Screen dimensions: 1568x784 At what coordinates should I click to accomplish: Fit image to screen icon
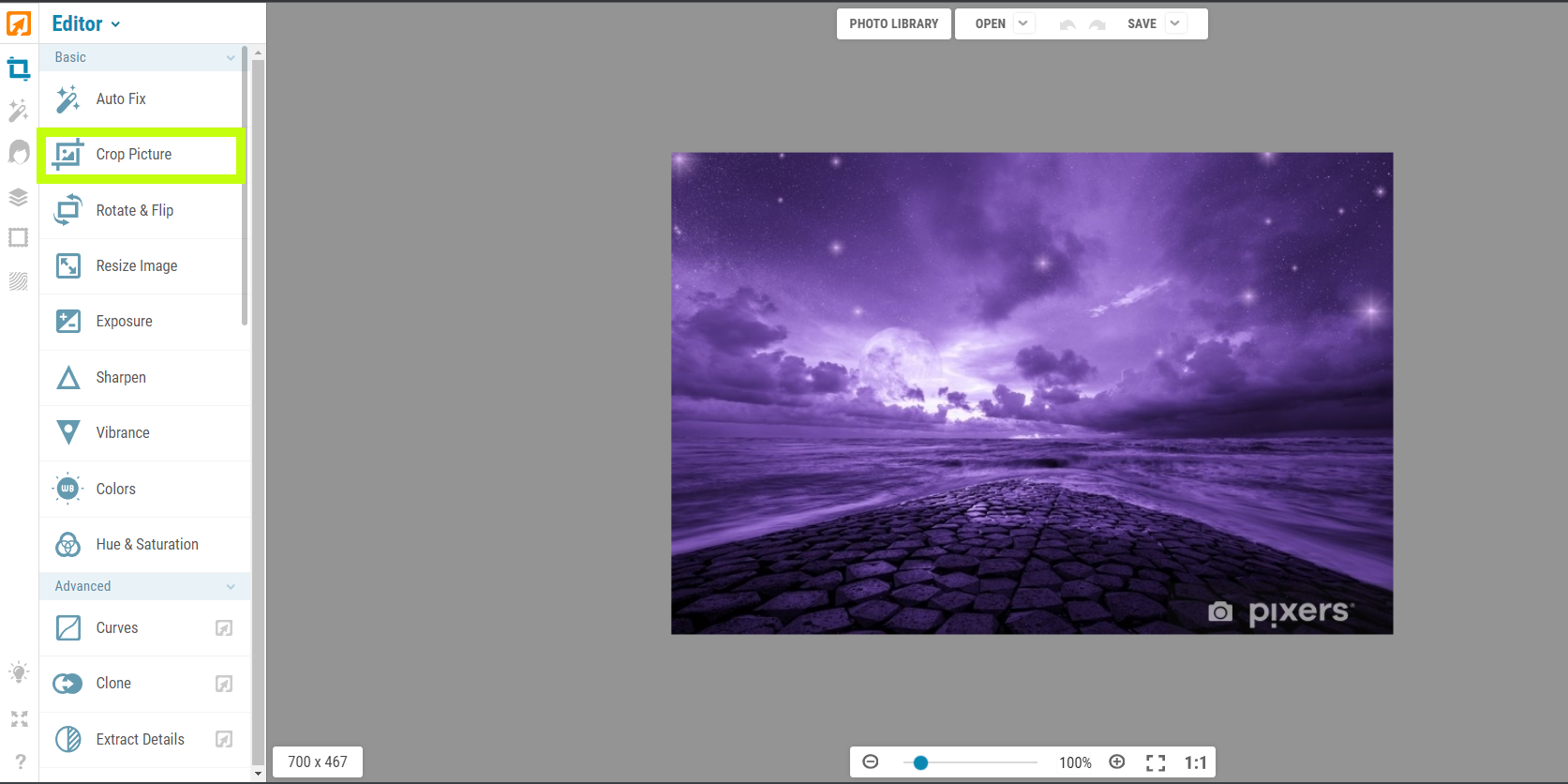(x=1156, y=762)
